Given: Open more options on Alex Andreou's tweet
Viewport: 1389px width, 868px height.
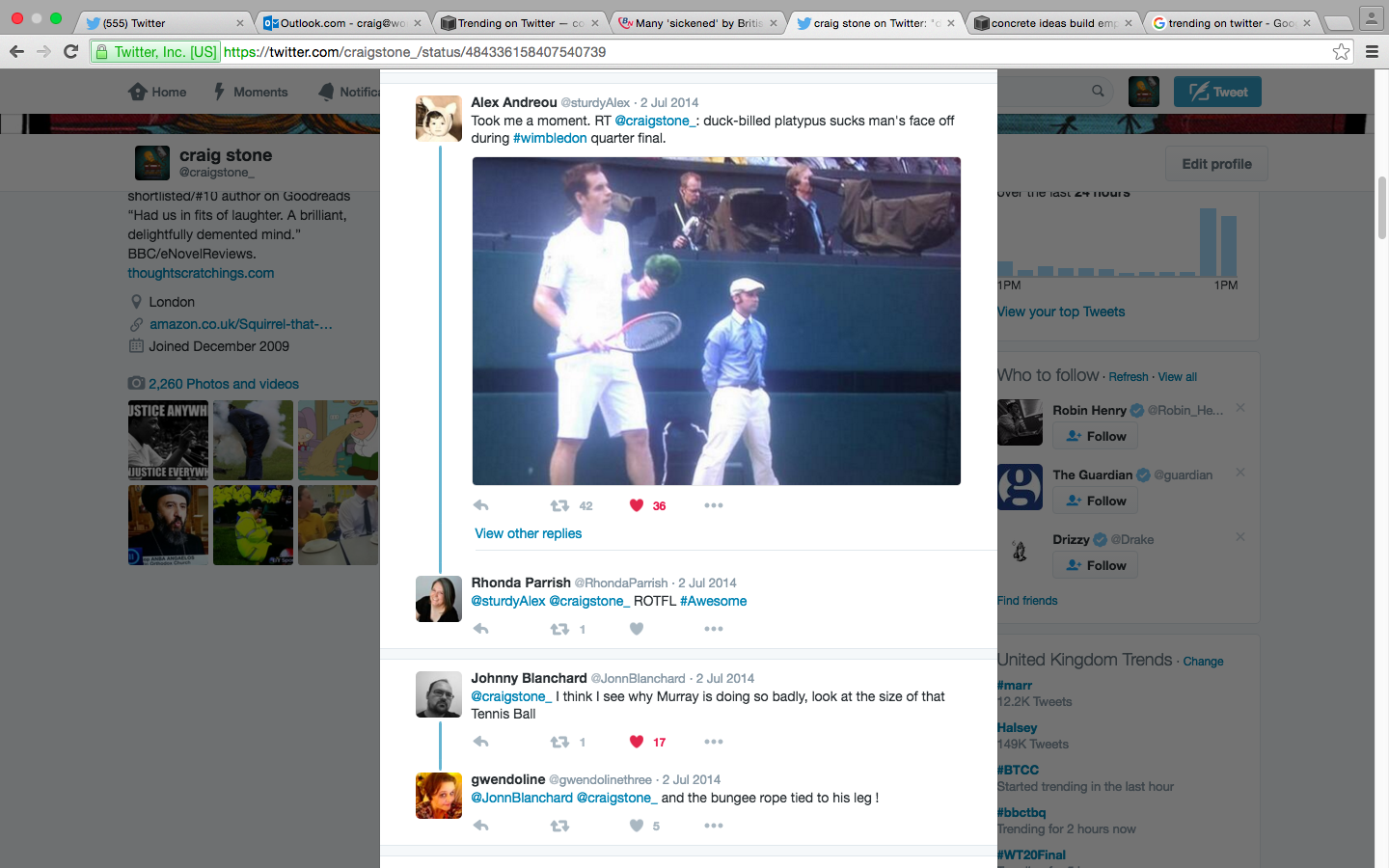Looking at the screenshot, I should coord(714,505).
